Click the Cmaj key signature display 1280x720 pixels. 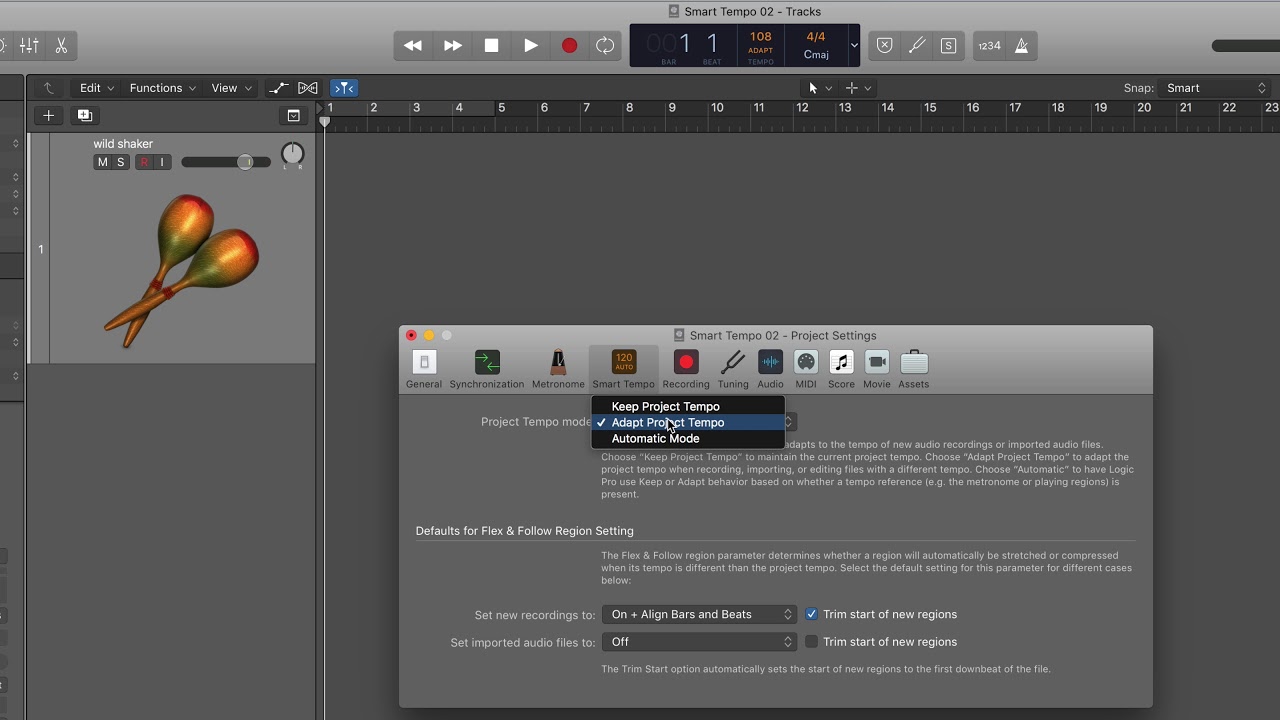[x=816, y=55]
